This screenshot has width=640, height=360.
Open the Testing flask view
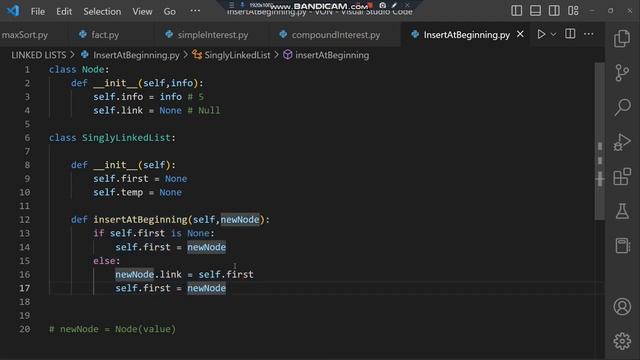(x=622, y=211)
